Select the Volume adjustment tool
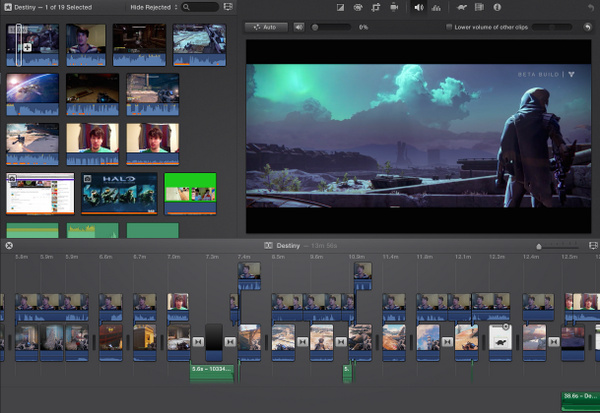Screen dimensions: 600x413 click(419, 7)
